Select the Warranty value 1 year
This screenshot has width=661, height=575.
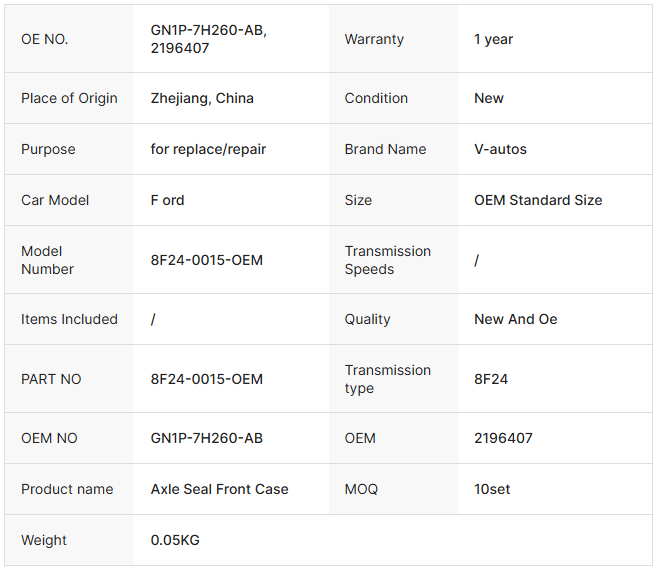493,39
